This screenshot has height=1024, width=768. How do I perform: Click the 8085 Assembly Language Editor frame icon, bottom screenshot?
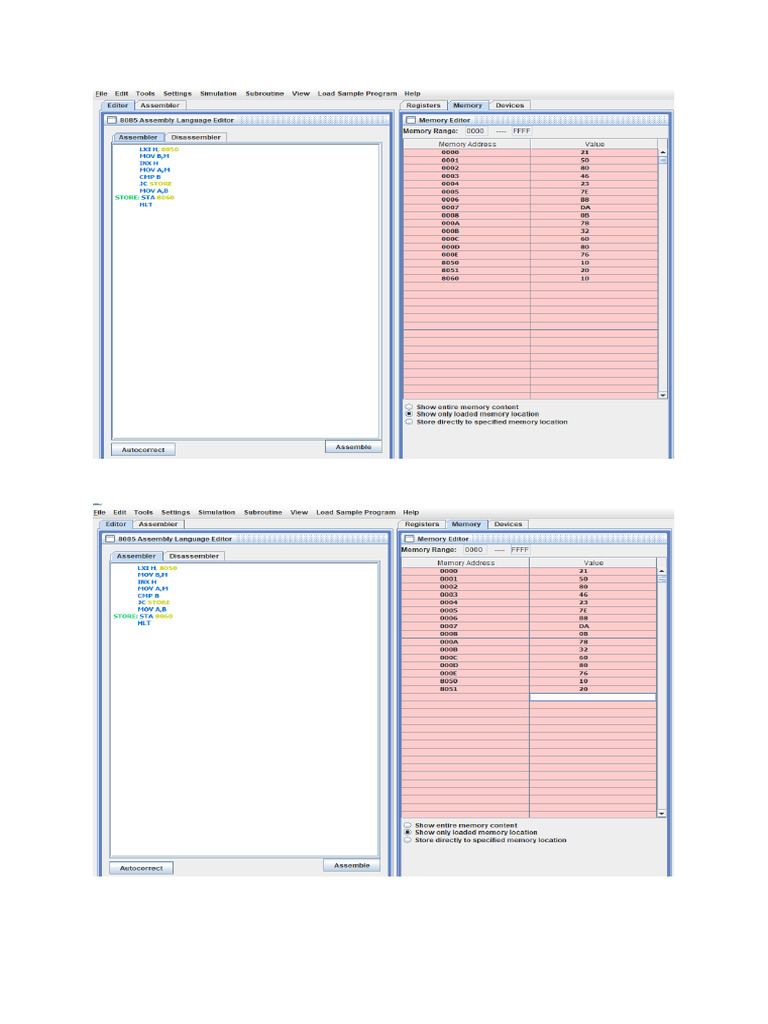point(110,539)
